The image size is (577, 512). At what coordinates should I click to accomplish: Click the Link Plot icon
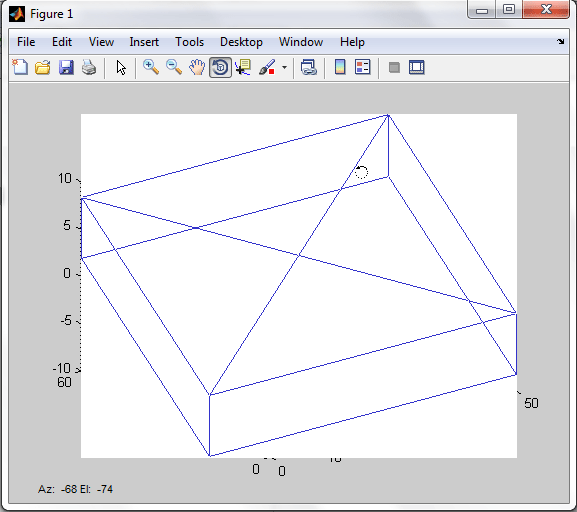point(308,67)
